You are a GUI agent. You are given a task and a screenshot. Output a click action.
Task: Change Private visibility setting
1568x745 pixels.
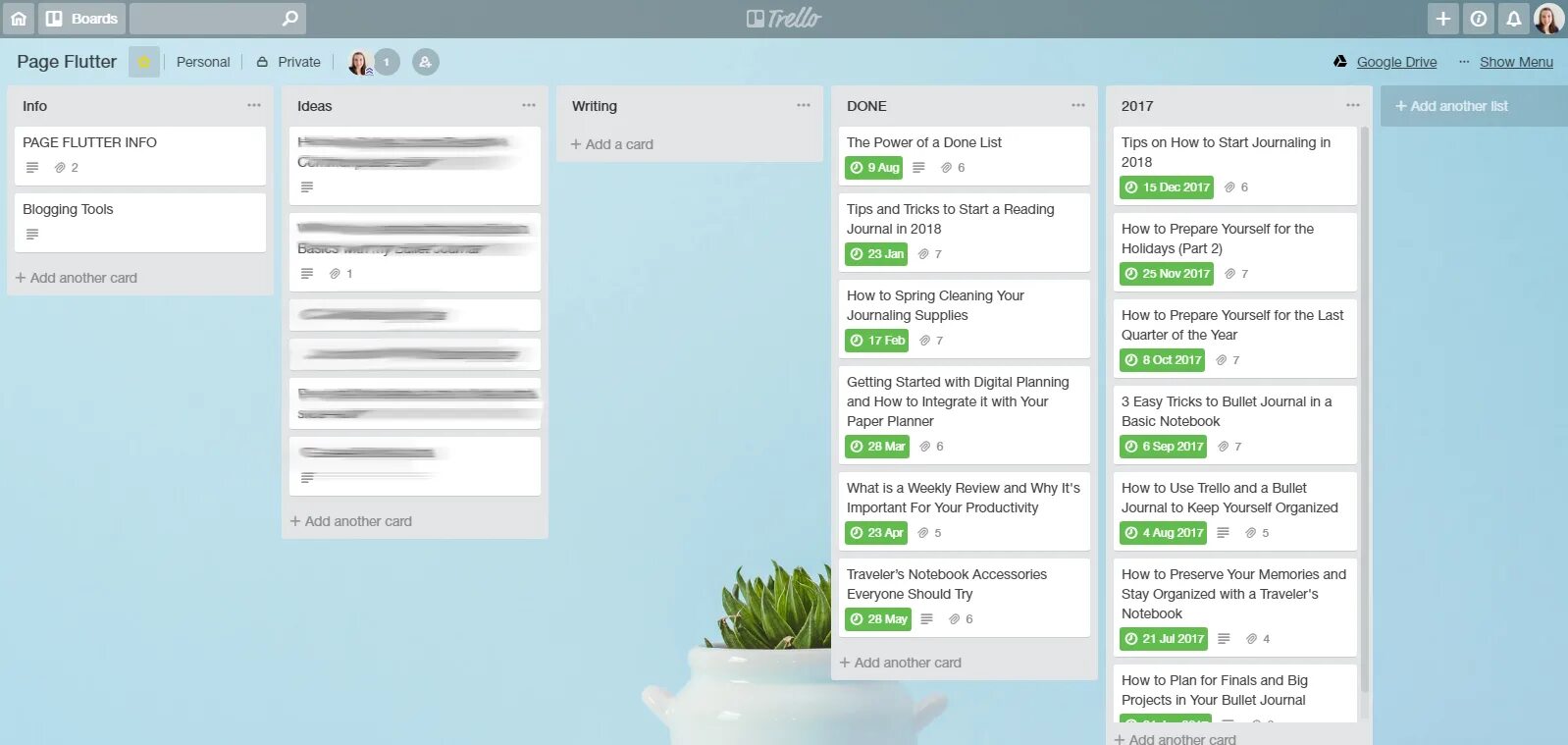click(x=288, y=62)
